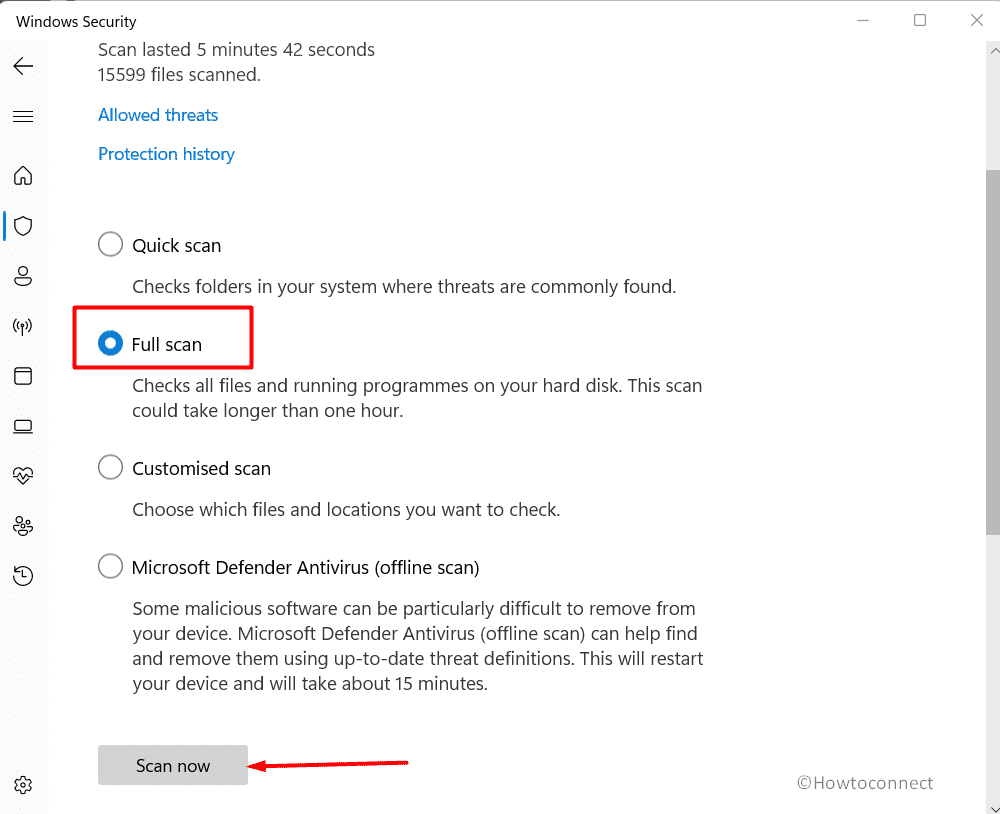1000x814 pixels.
Task: Open App & browser control icon
Action: click(23, 376)
